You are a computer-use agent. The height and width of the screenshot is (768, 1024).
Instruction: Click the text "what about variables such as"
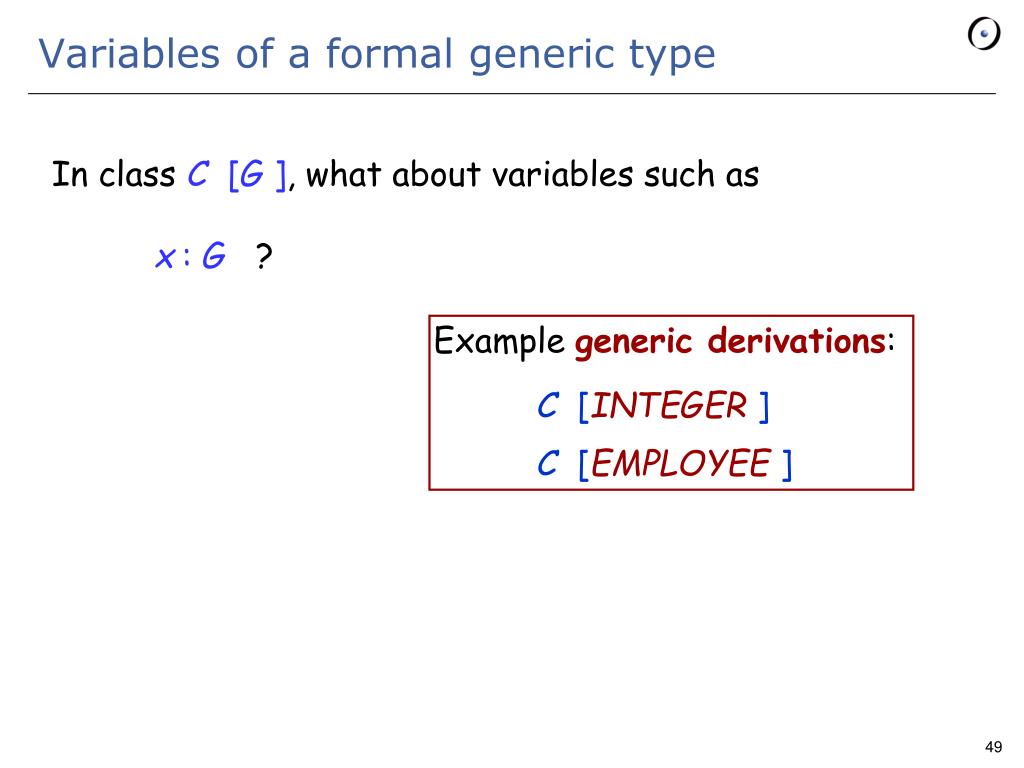tap(532, 175)
